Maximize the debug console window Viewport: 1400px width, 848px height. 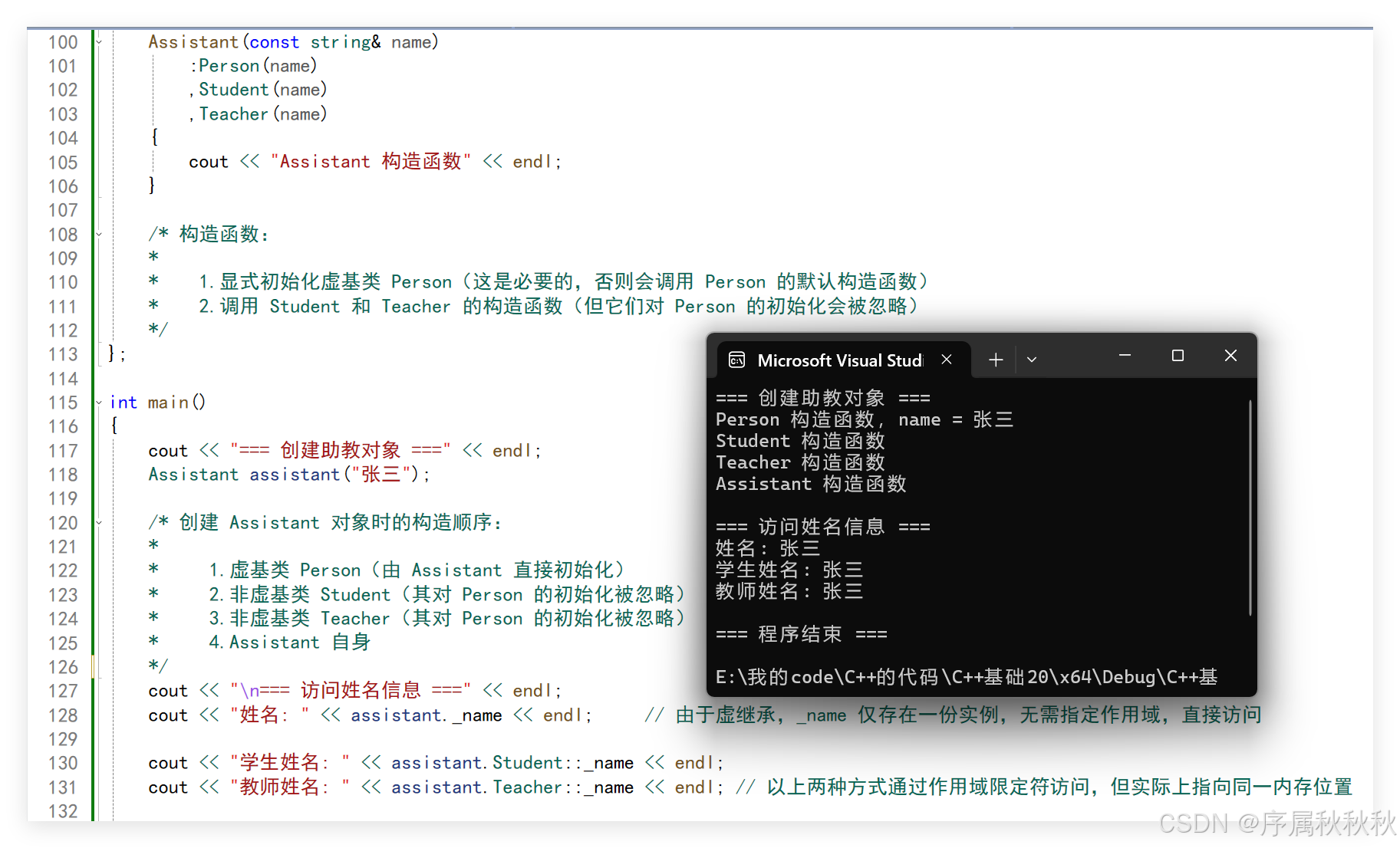pos(1178,356)
